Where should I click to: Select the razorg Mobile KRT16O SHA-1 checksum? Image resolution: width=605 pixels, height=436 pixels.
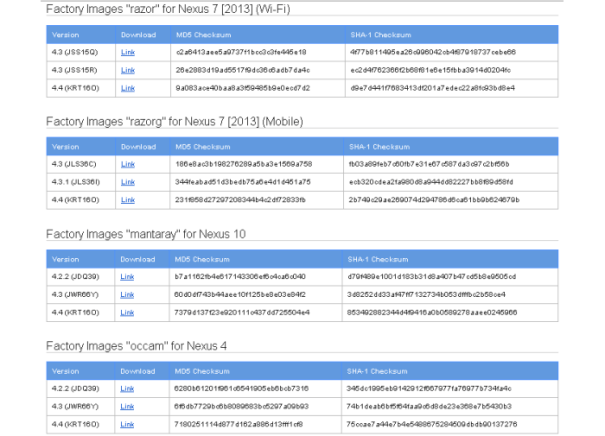coord(434,200)
